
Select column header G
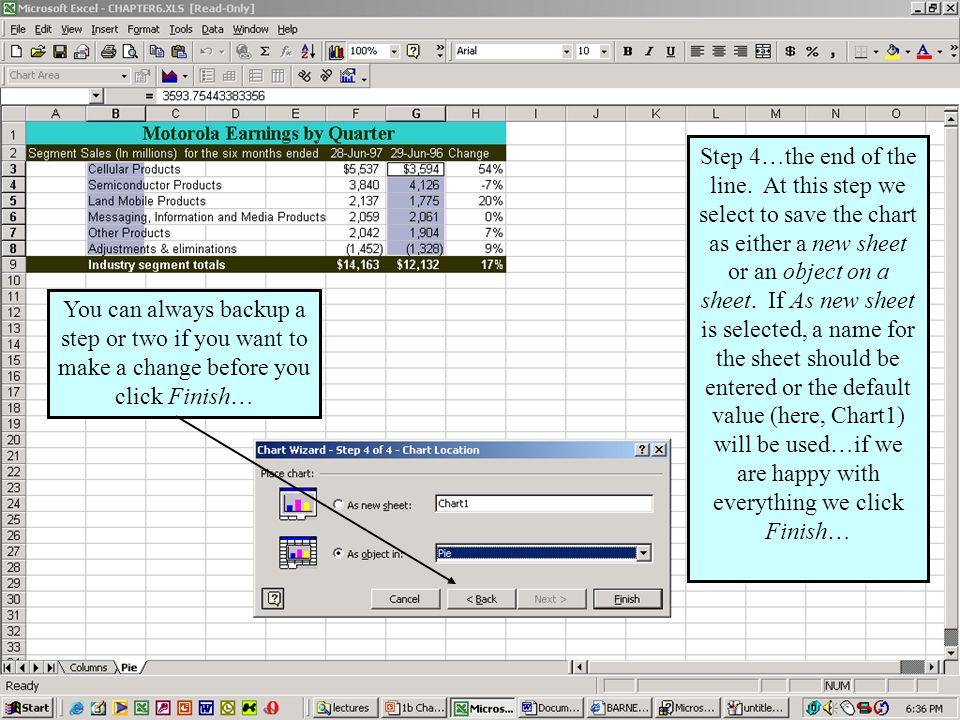[416, 114]
